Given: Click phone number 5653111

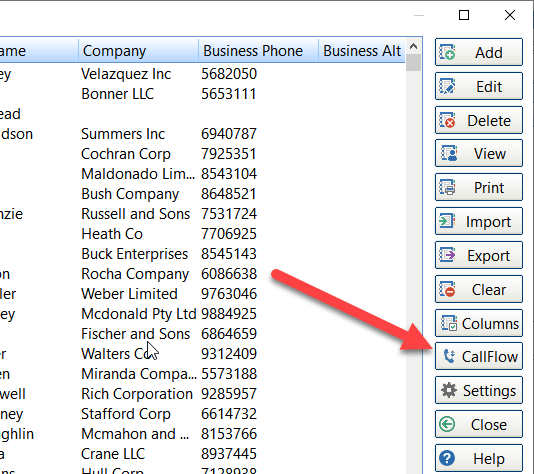Looking at the screenshot, I should click(229, 94).
